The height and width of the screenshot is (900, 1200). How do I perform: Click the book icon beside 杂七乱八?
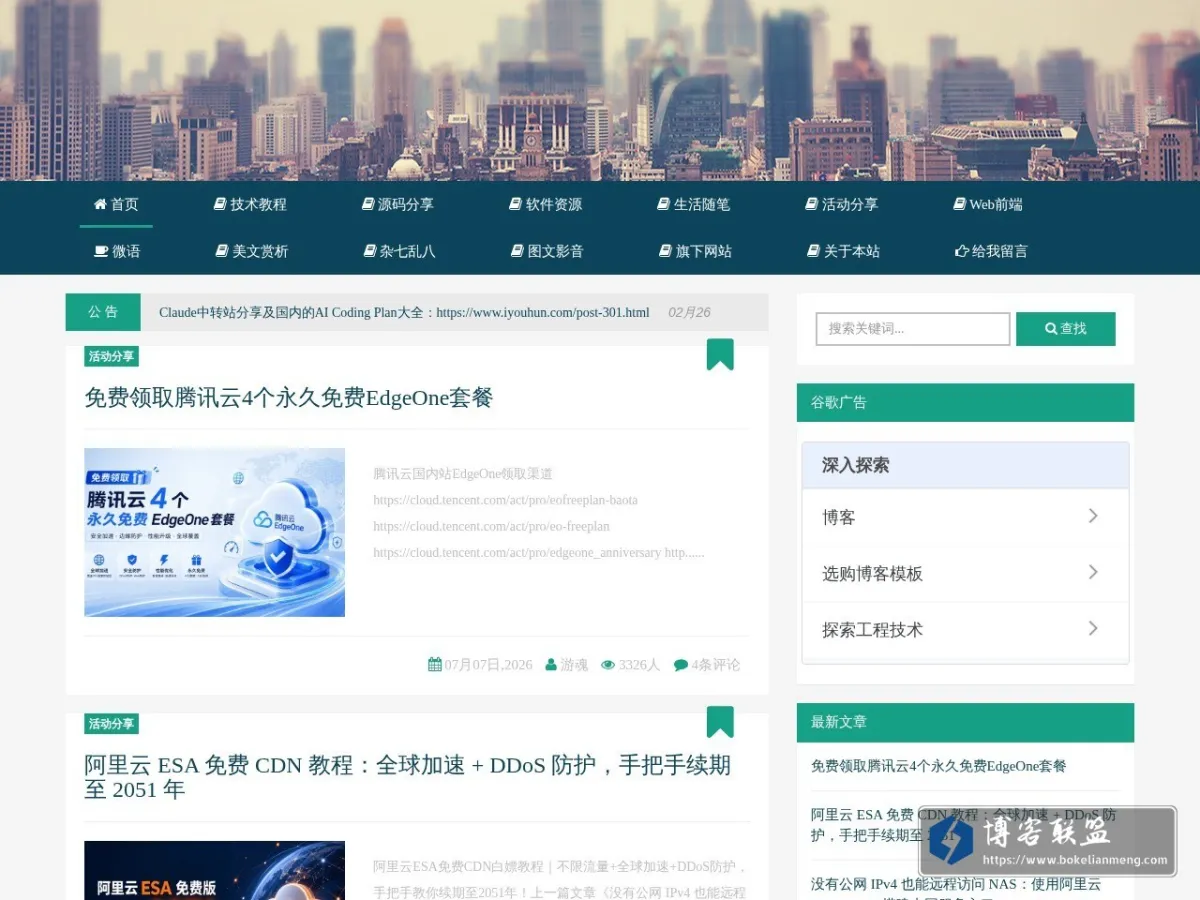[x=370, y=251]
